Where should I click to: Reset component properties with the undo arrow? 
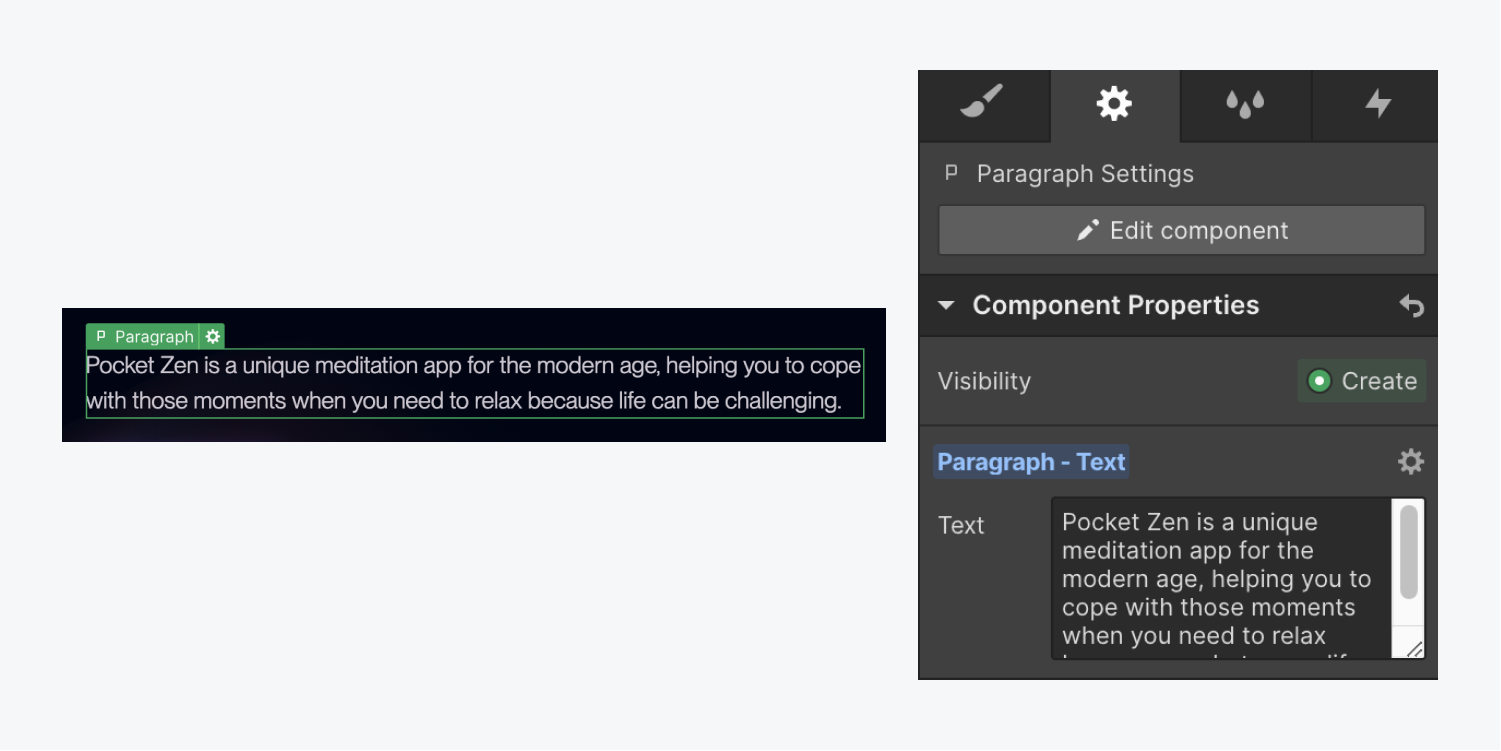click(1411, 306)
